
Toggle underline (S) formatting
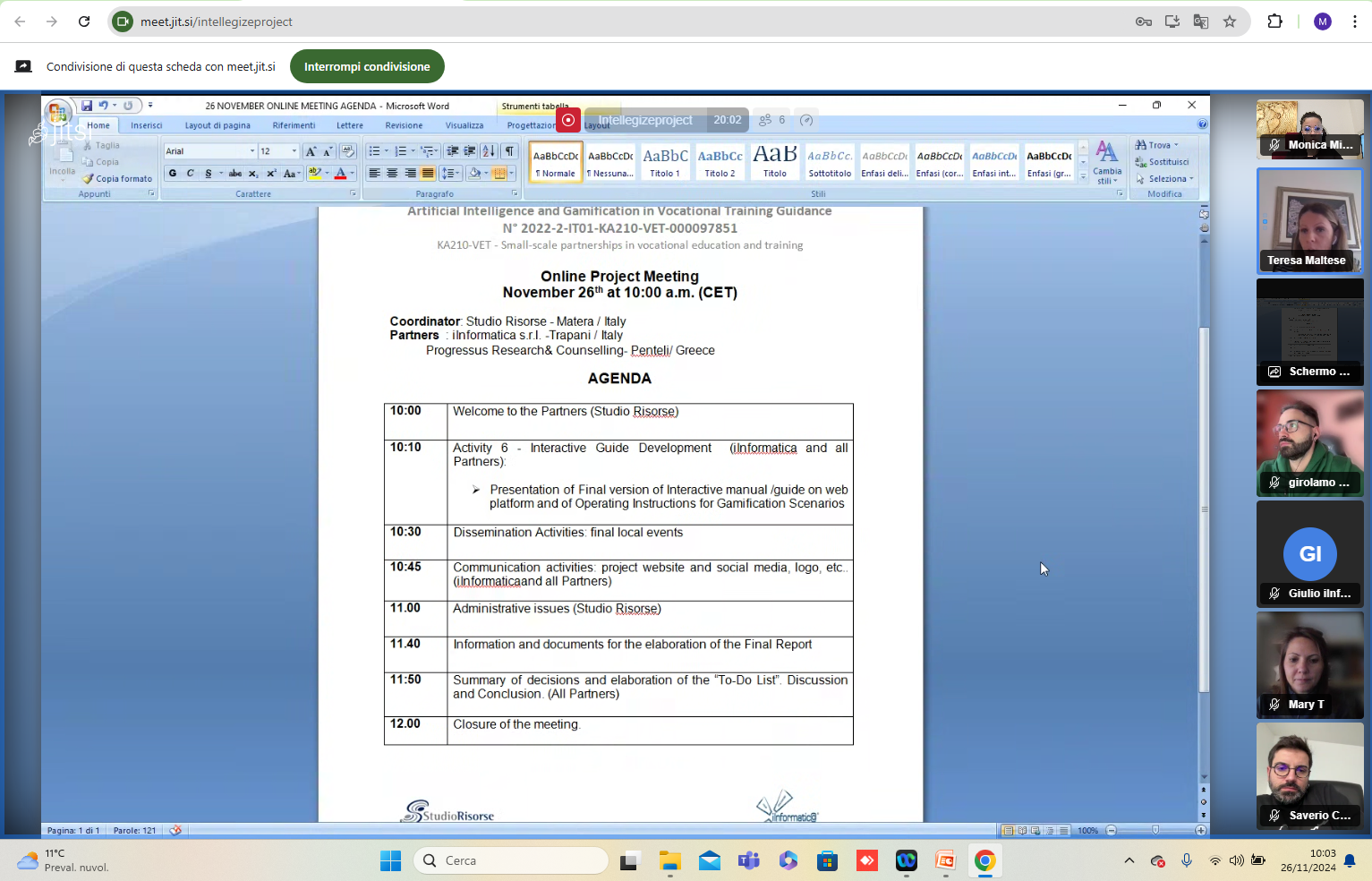(x=209, y=174)
